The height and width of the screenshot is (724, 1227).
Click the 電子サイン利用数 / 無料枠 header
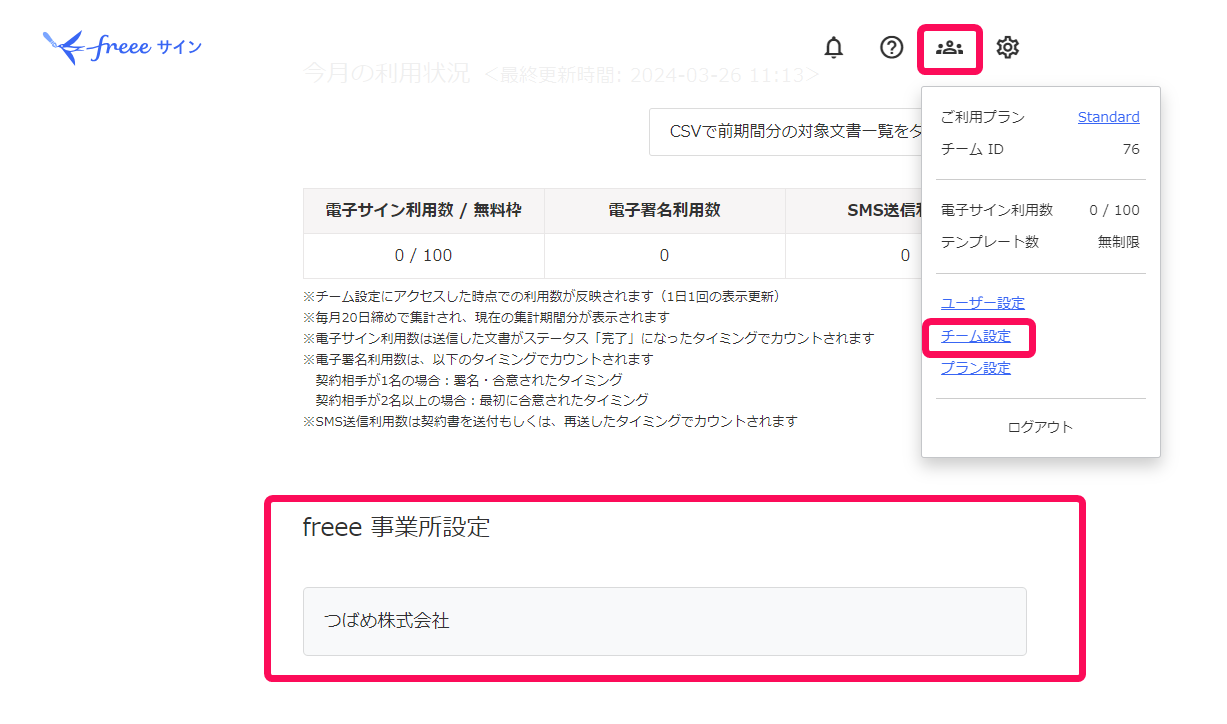coord(424,211)
